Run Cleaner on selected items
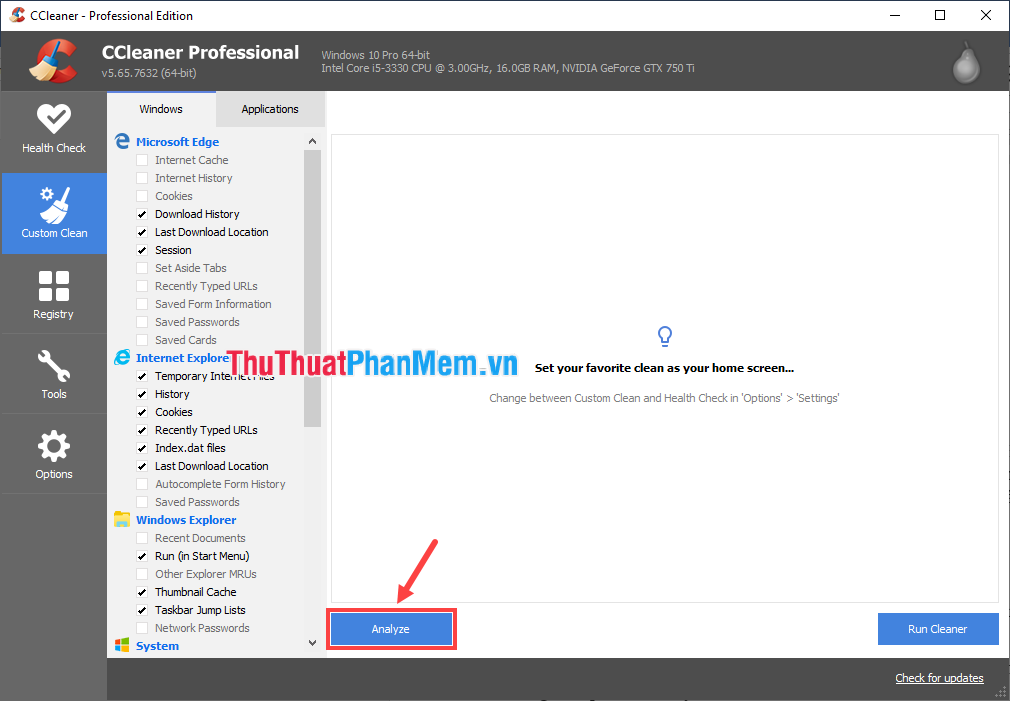Screen dimensions: 1010x701 [x=937, y=628]
